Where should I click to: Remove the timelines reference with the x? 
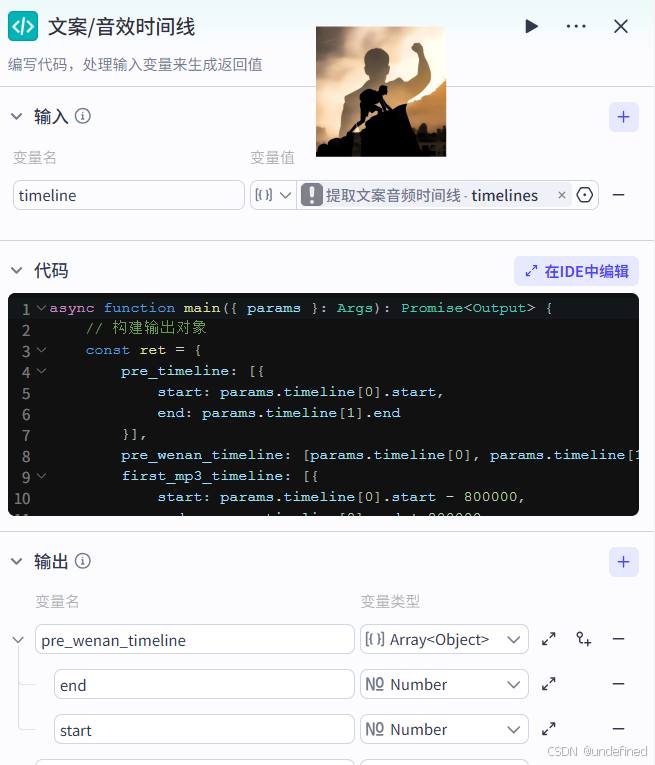562,195
